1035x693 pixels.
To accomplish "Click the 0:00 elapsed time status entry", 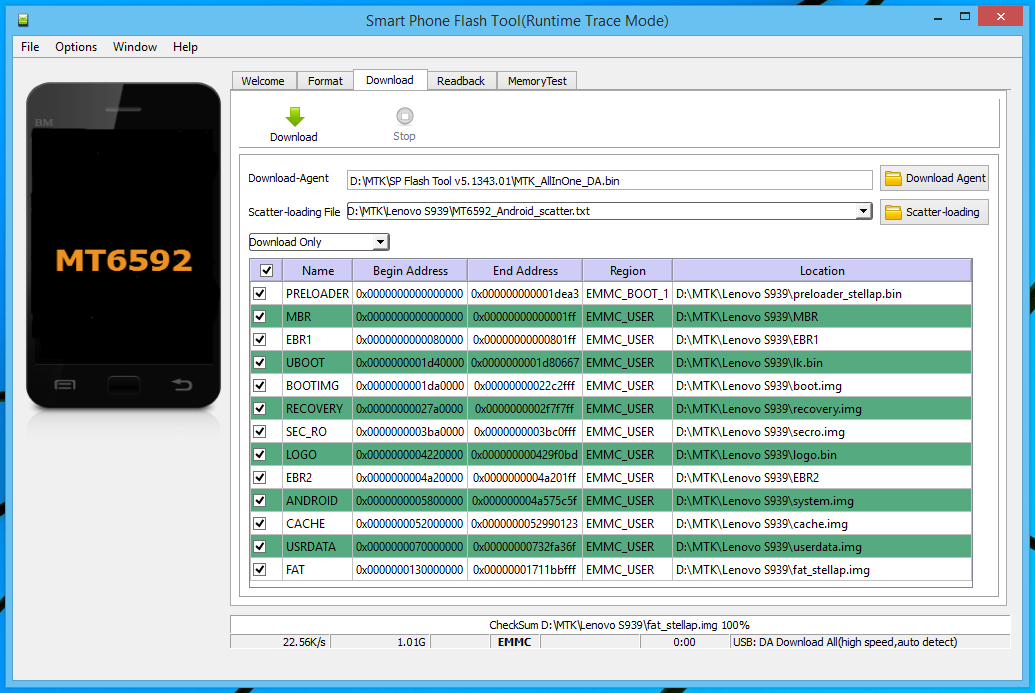I will (x=684, y=642).
